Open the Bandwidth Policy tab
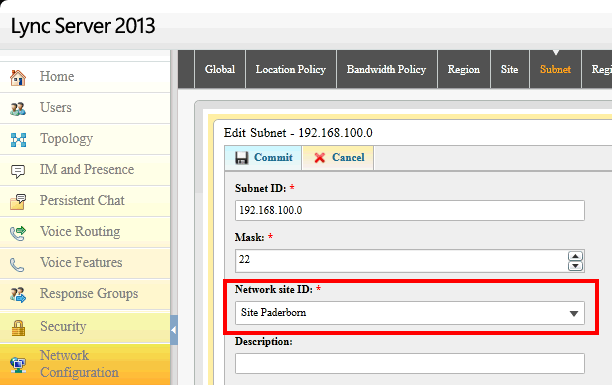 coord(386,69)
